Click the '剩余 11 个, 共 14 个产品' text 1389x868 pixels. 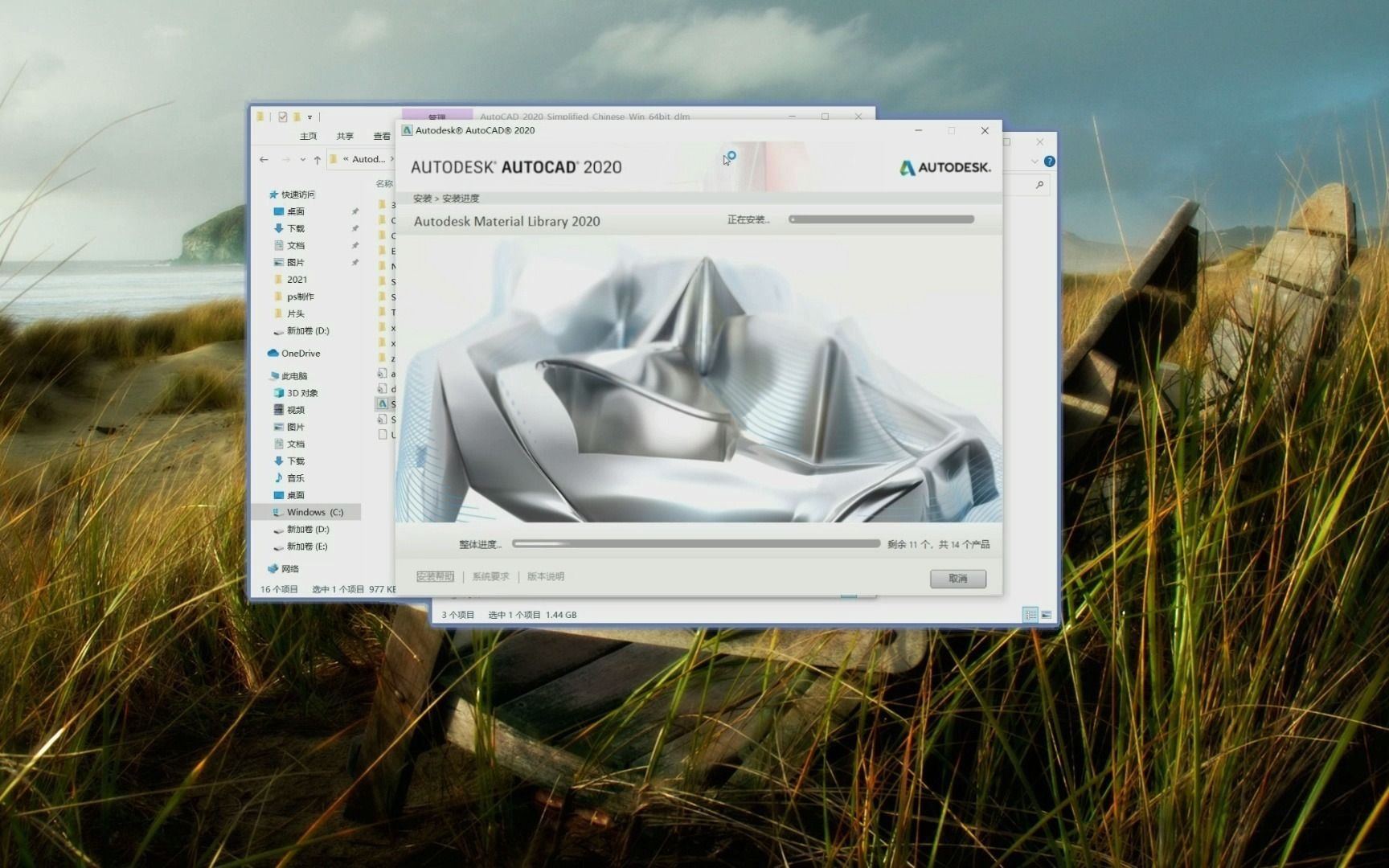click(938, 545)
